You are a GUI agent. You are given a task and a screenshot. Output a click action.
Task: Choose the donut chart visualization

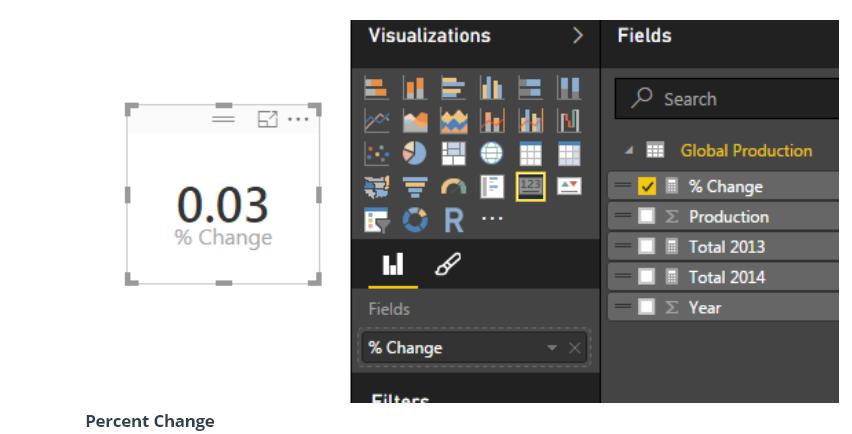click(x=418, y=219)
